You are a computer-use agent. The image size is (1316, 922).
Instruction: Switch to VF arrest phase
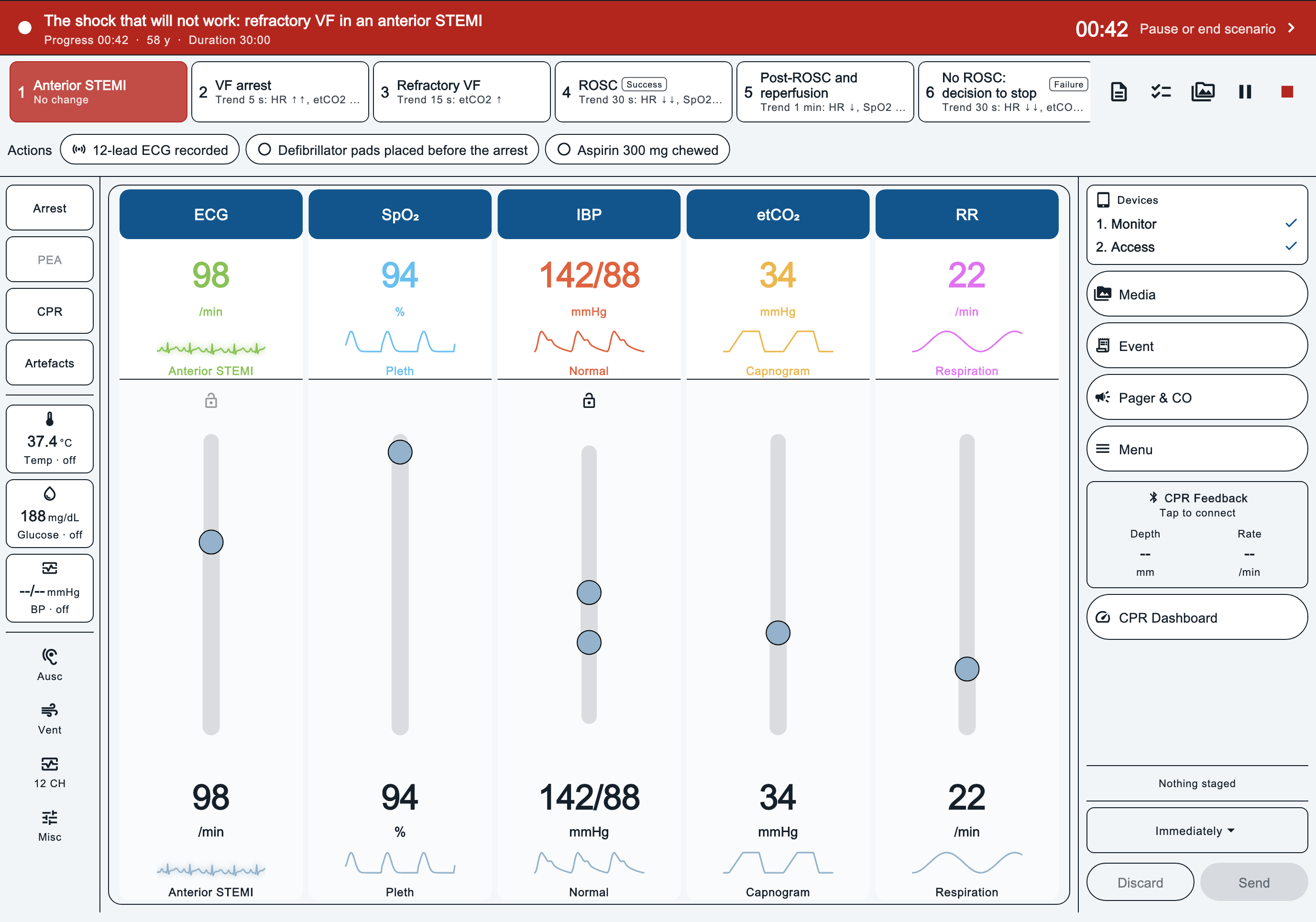tap(280, 92)
